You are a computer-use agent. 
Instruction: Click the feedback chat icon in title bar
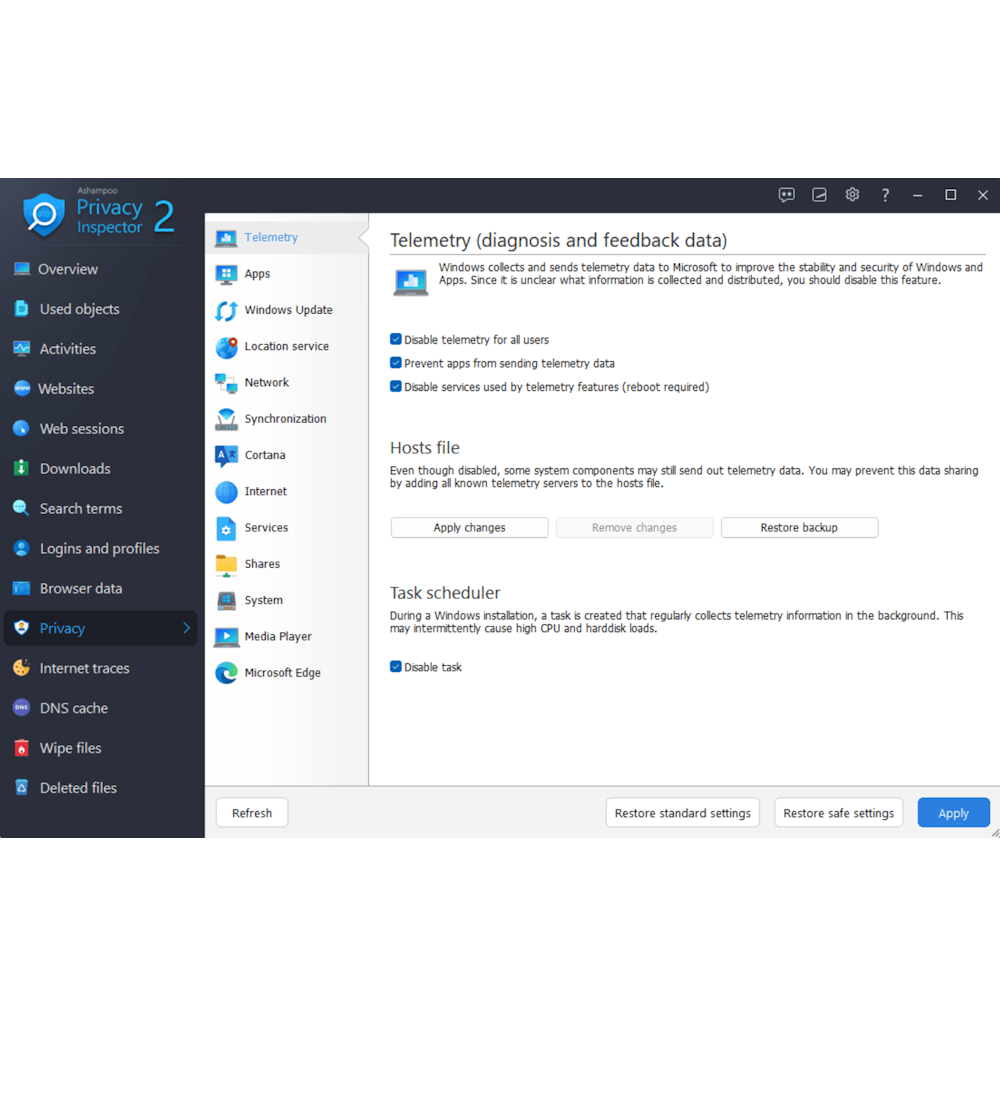[787, 195]
